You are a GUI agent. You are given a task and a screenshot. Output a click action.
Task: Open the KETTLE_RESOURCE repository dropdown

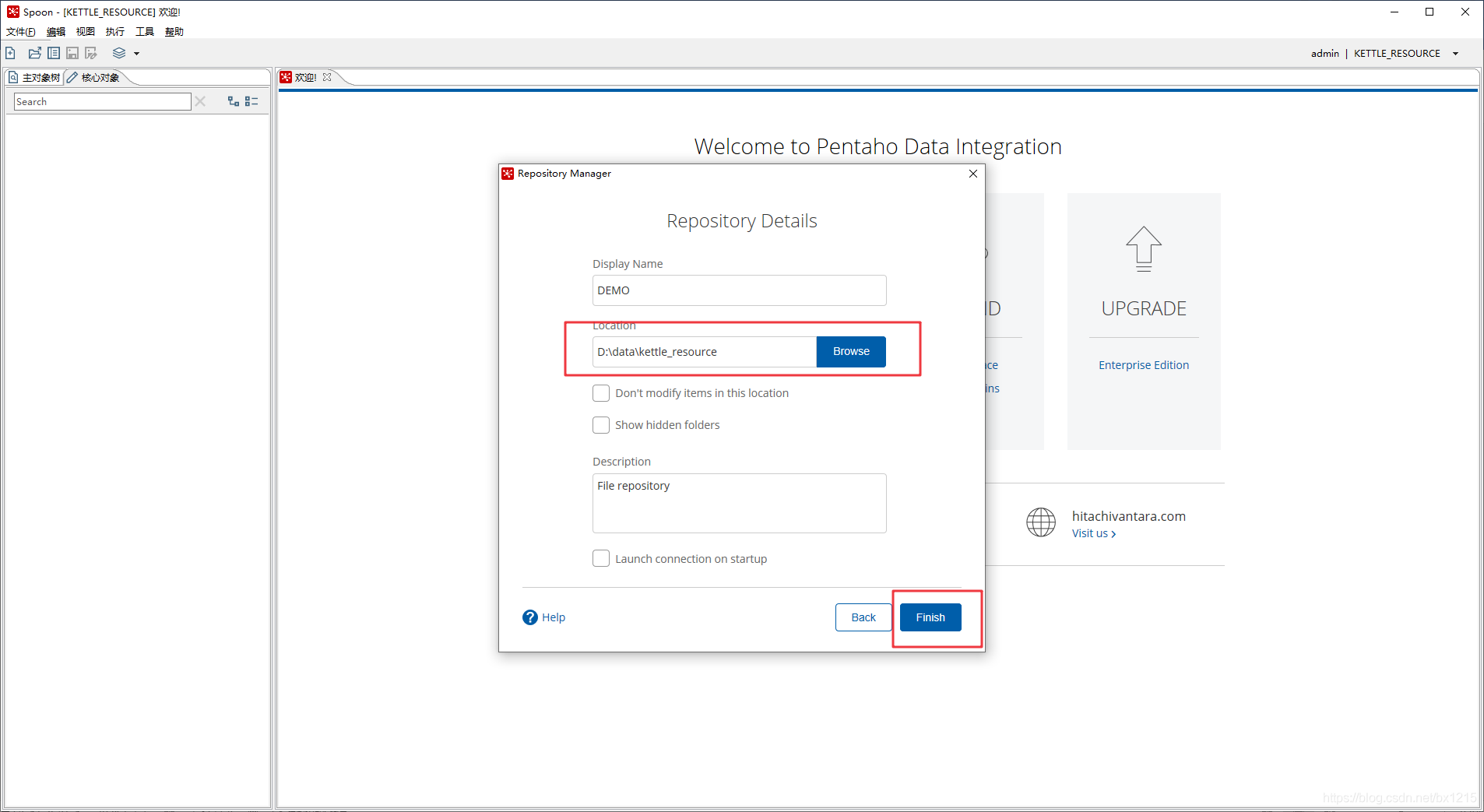[x=1455, y=54]
